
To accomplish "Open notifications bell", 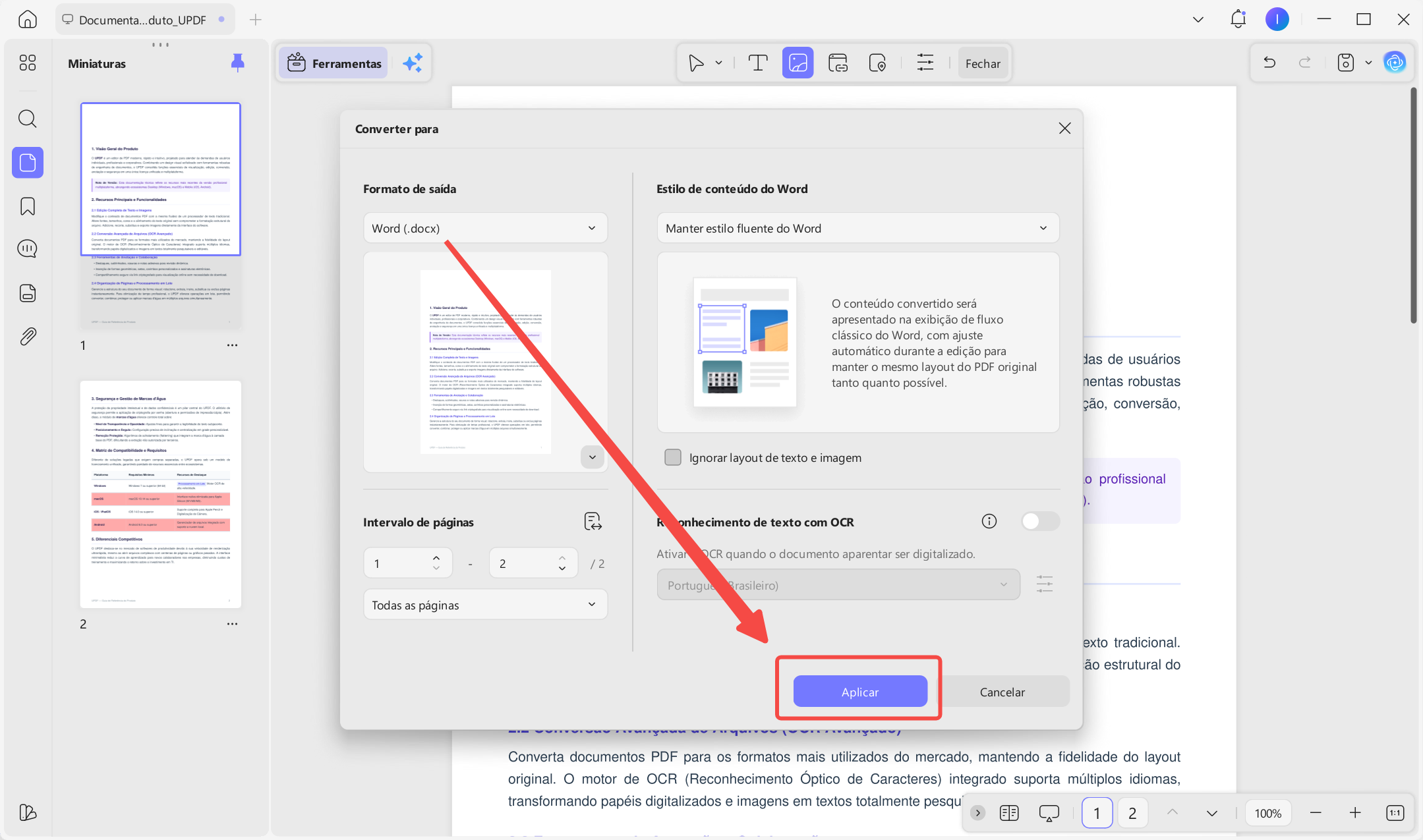I will point(1238,19).
